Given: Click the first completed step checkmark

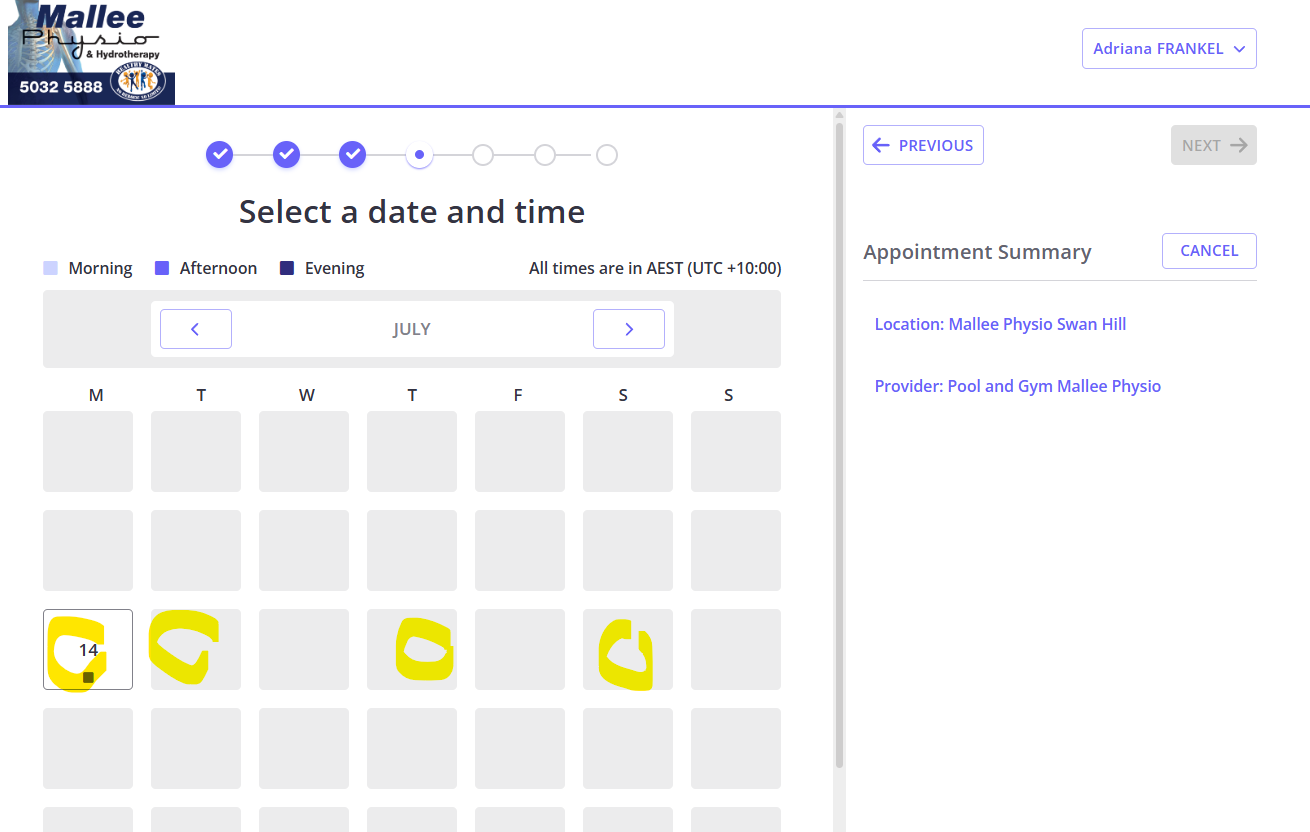Looking at the screenshot, I should (x=220, y=155).
